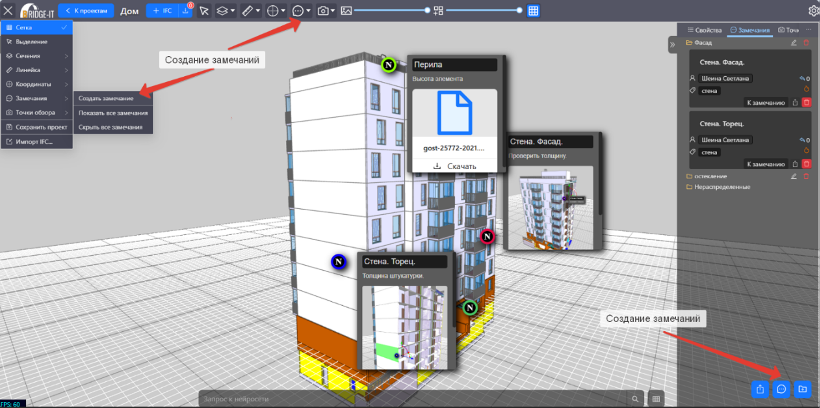Image resolution: width=820 pixels, height=408 pixels.
Task: Expand the Координаты submenu
Action: pos(37,84)
